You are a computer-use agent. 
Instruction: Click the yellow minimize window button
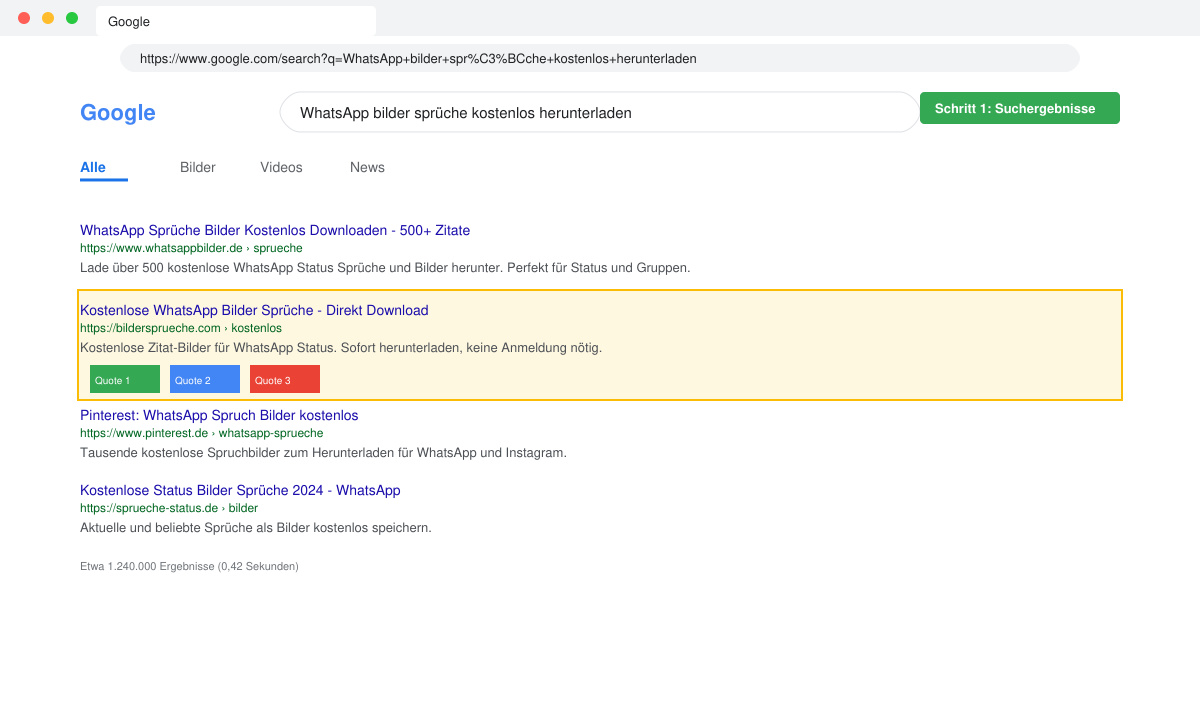pyautogui.click(x=48, y=18)
